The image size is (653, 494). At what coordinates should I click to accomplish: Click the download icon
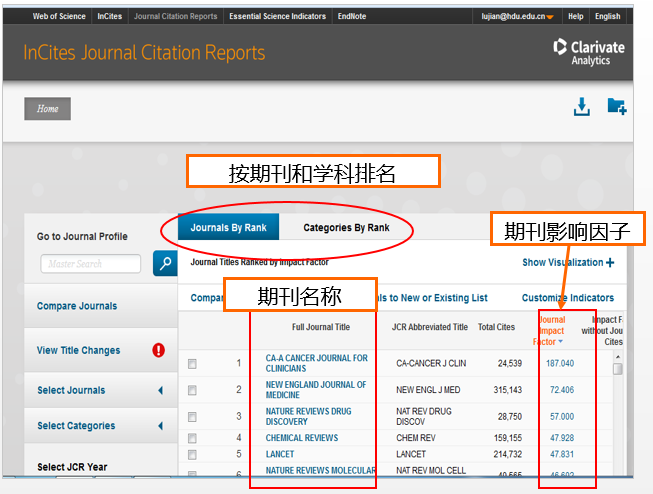(x=581, y=107)
